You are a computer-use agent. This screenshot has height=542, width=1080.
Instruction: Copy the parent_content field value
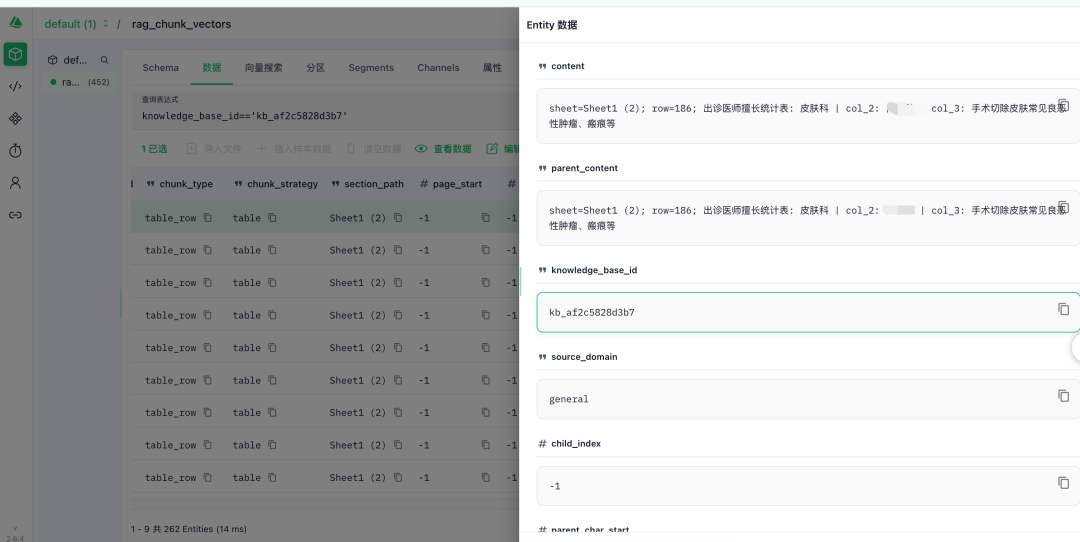pos(1063,207)
